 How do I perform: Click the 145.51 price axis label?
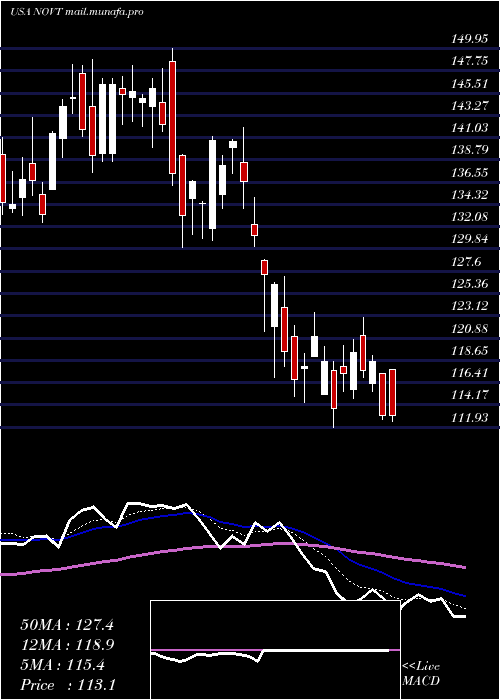click(469, 83)
